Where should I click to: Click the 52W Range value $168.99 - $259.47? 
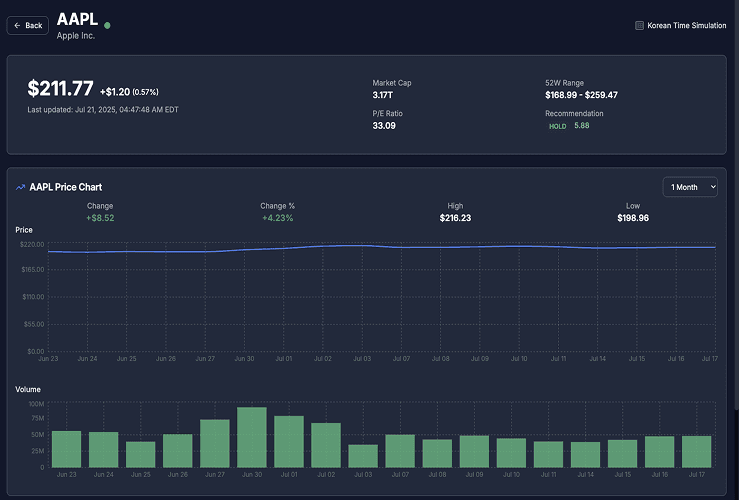tap(581, 95)
